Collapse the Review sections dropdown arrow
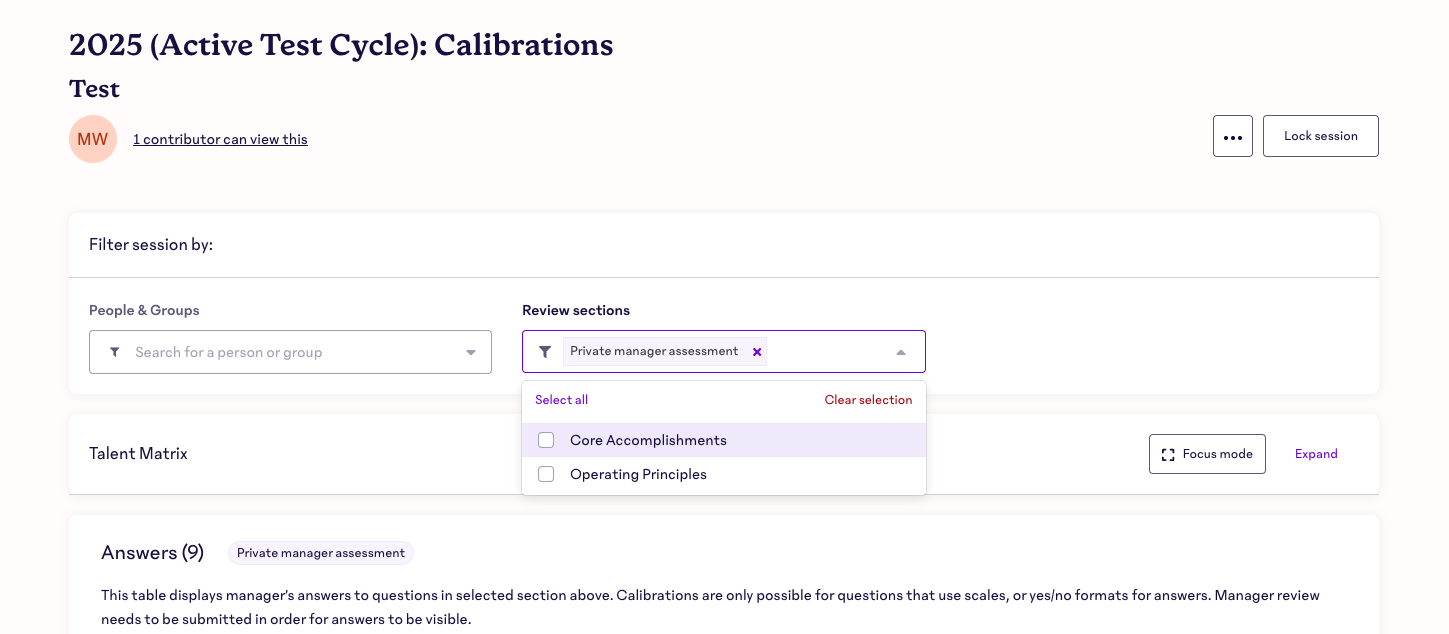Screen dimensions: 1449x634 (x=900, y=352)
